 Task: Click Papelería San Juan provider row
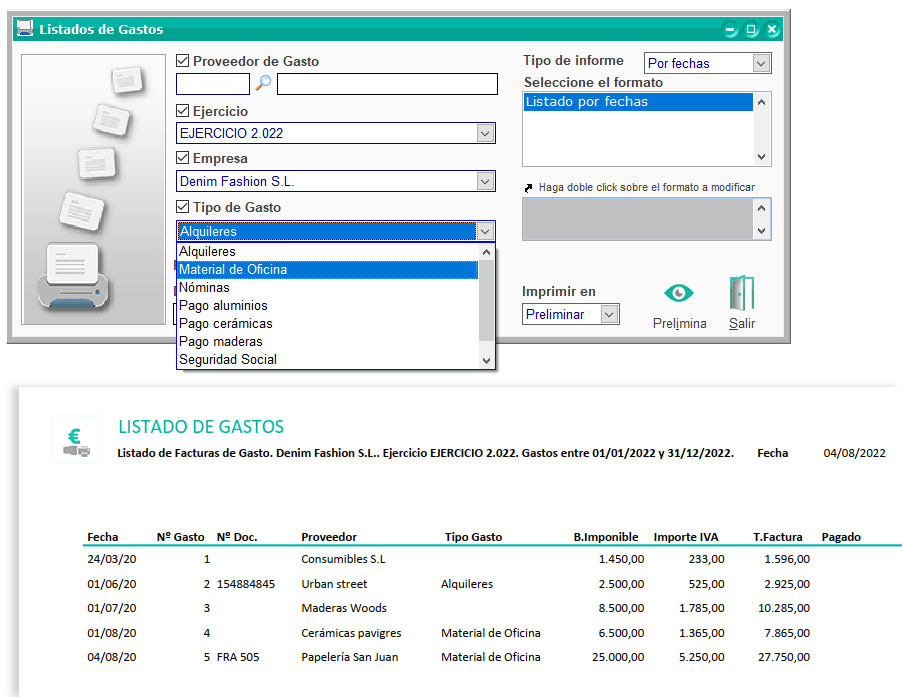coord(350,657)
